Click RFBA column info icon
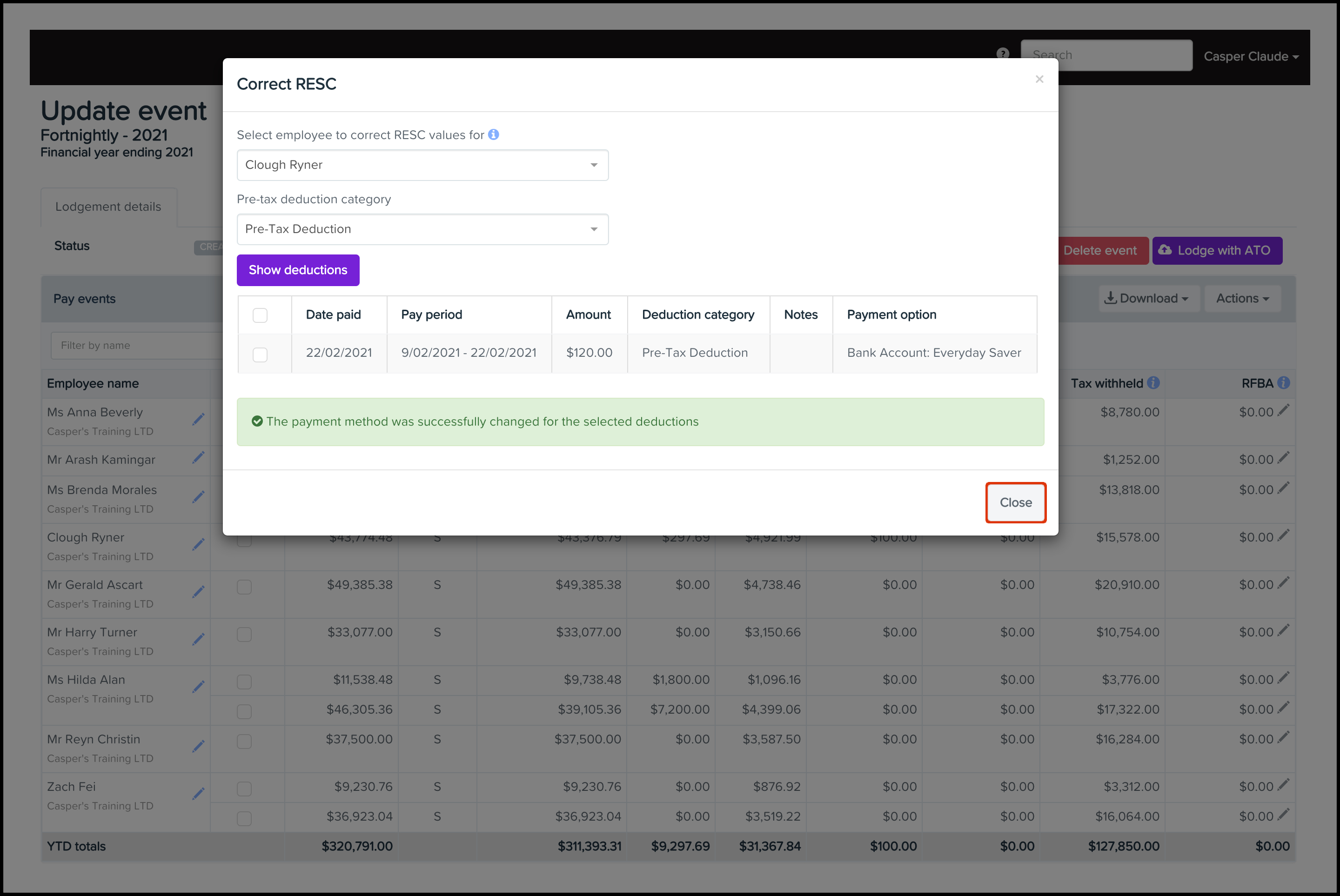The height and width of the screenshot is (896, 1340). pyautogui.click(x=1283, y=383)
